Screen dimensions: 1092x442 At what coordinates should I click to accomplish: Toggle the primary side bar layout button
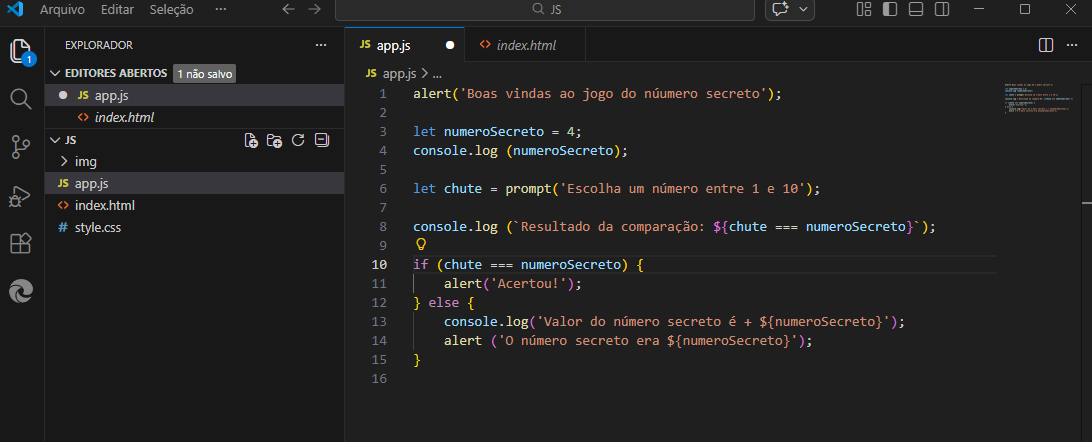[x=890, y=9]
